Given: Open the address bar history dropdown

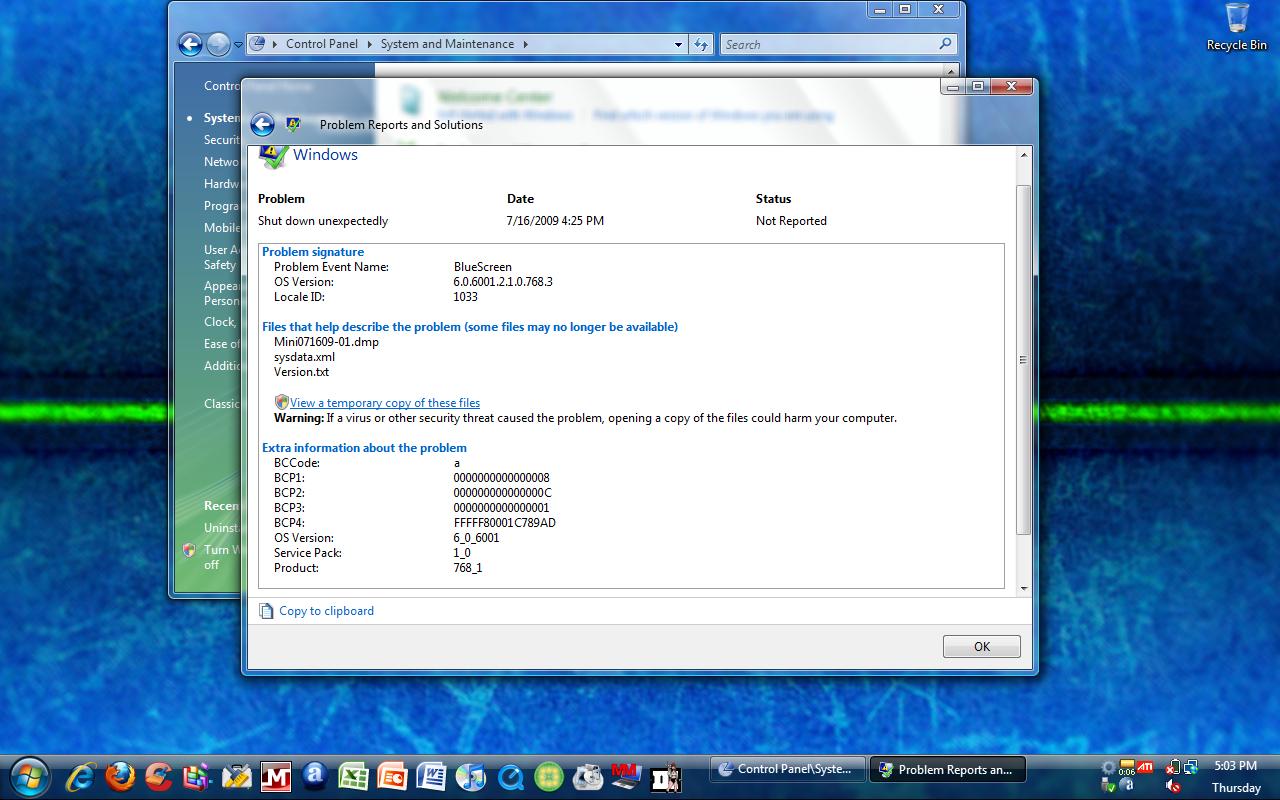Looking at the screenshot, I should point(678,44).
